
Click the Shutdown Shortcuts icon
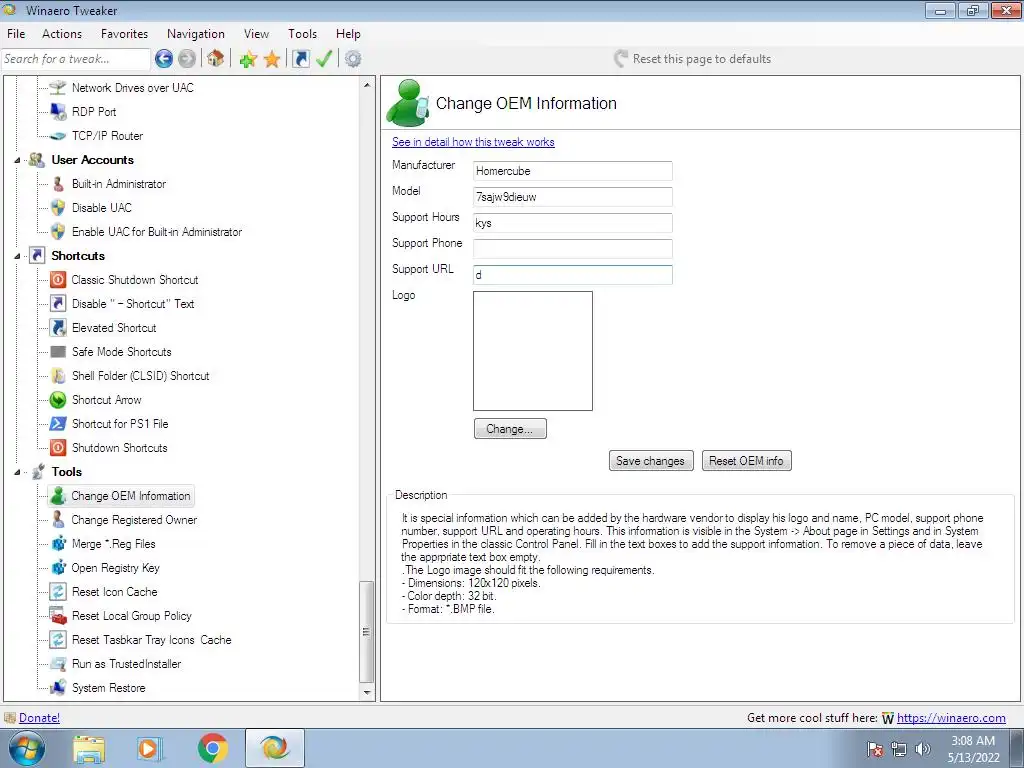pyautogui.click(x=58, y=448)
